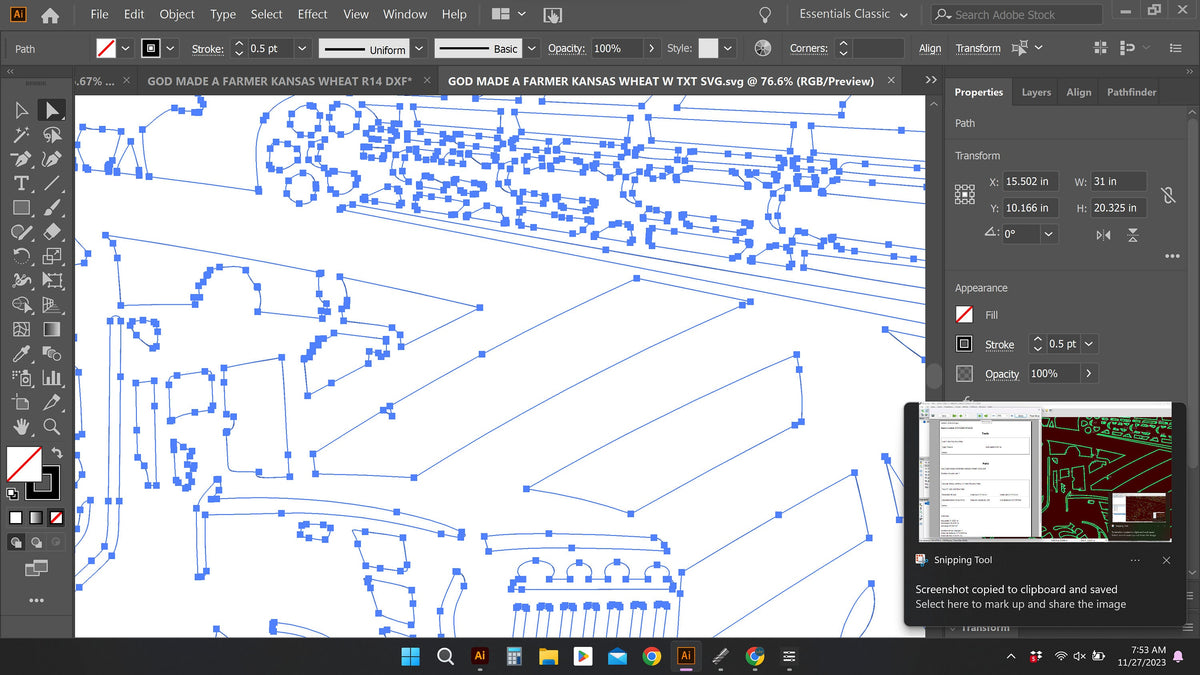
Task: Select the Slice tool
Action: click(52, 402)
